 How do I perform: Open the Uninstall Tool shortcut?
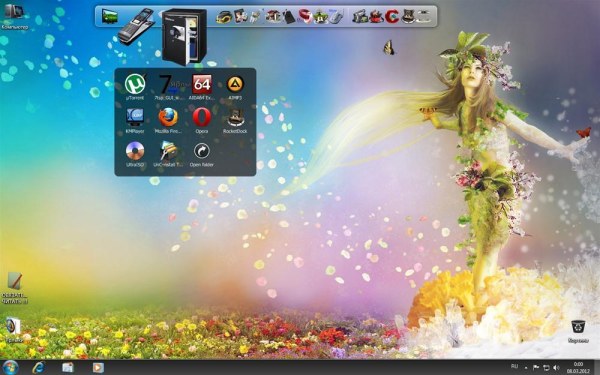[168, 151]
